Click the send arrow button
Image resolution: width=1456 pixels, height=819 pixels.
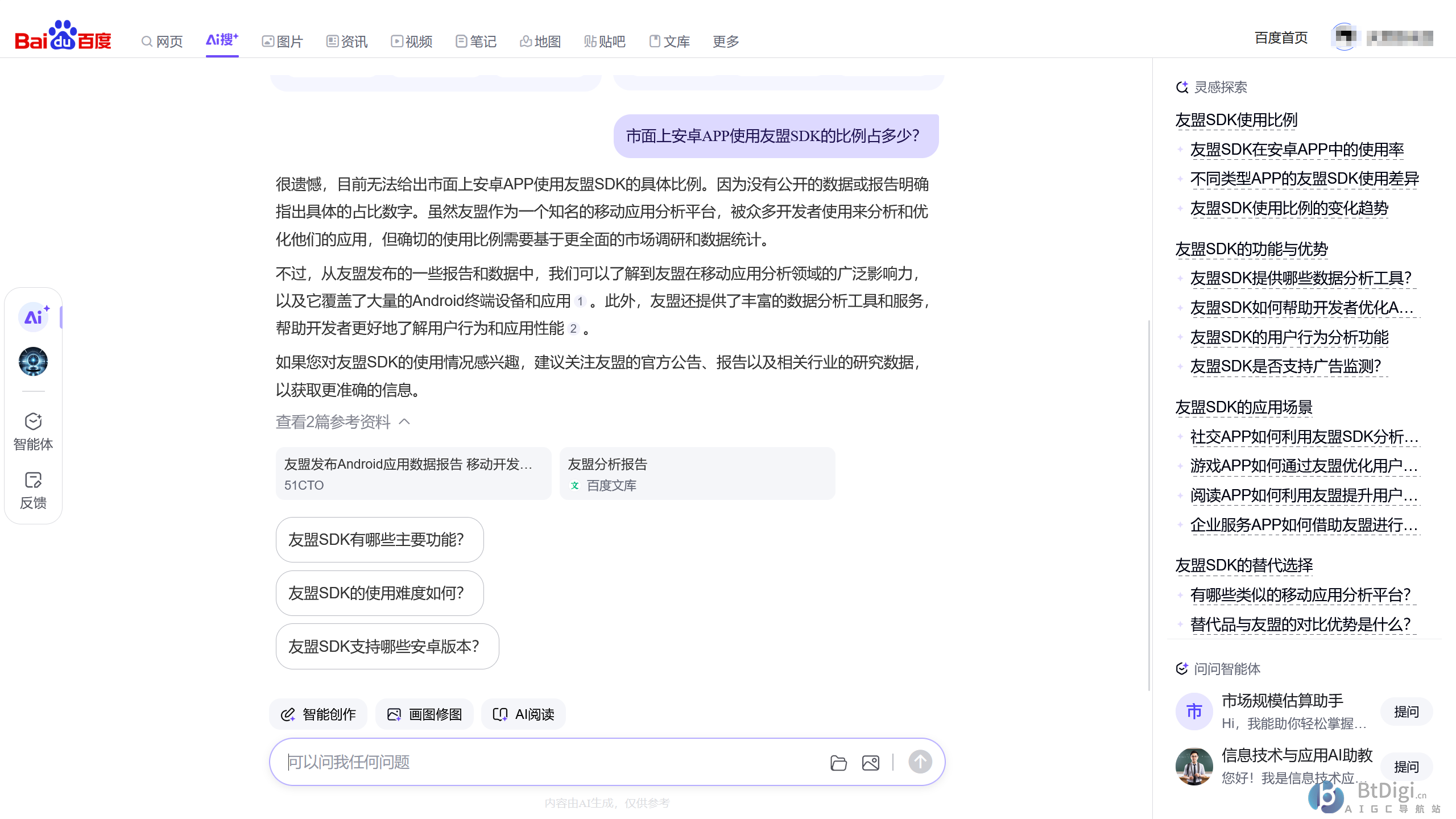(920, 762)
